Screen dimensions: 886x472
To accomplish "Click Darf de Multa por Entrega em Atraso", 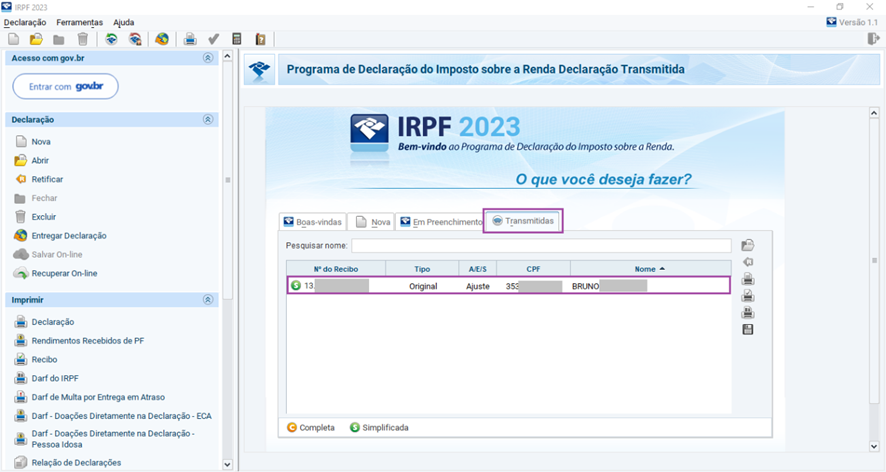I will 98,397.
